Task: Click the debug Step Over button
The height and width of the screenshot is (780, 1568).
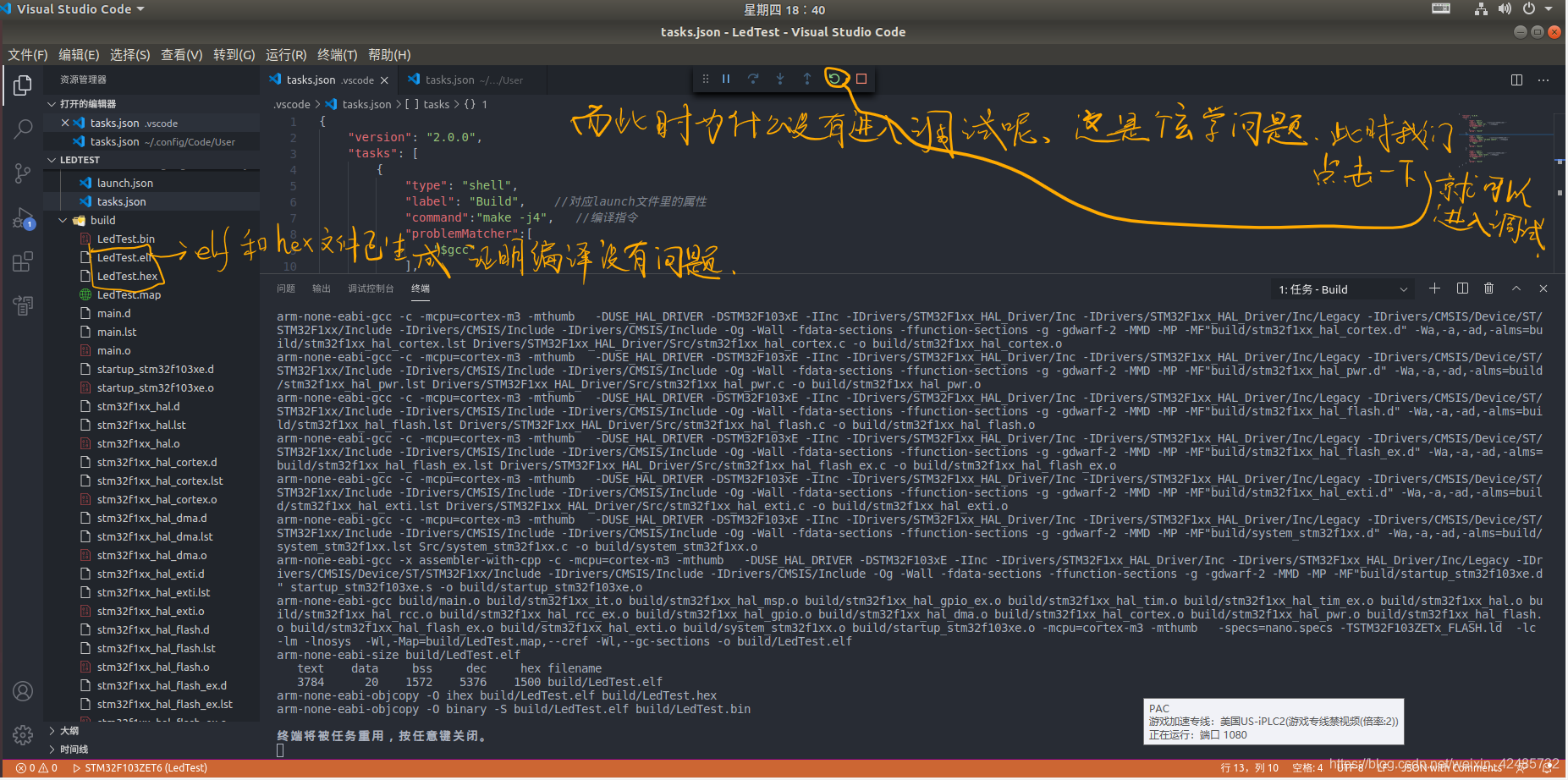Action: coord(753,79)
